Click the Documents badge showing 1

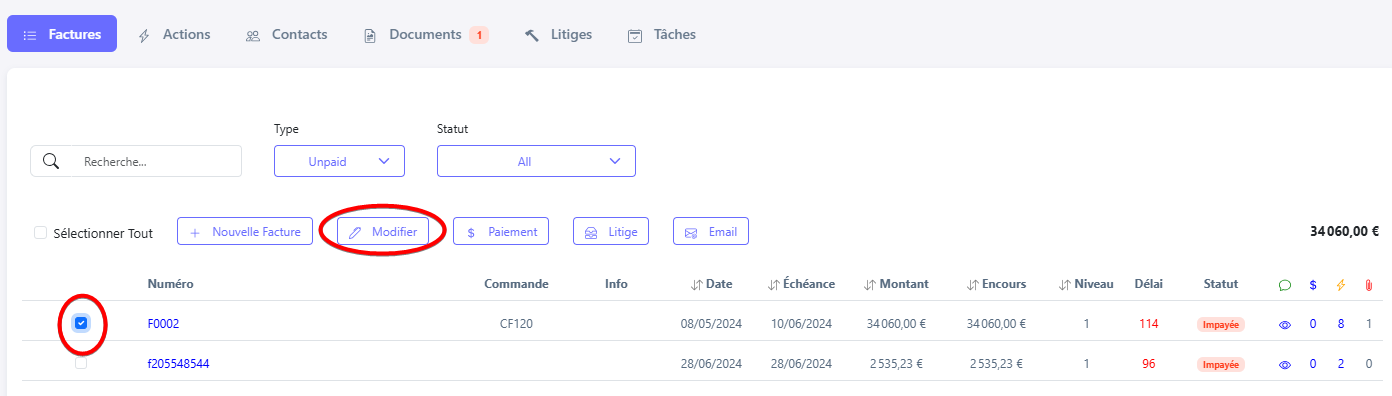479,35
